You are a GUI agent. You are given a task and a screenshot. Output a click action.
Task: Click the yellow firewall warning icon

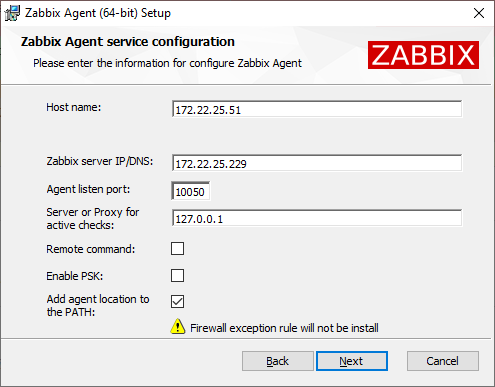click(178, 326)
